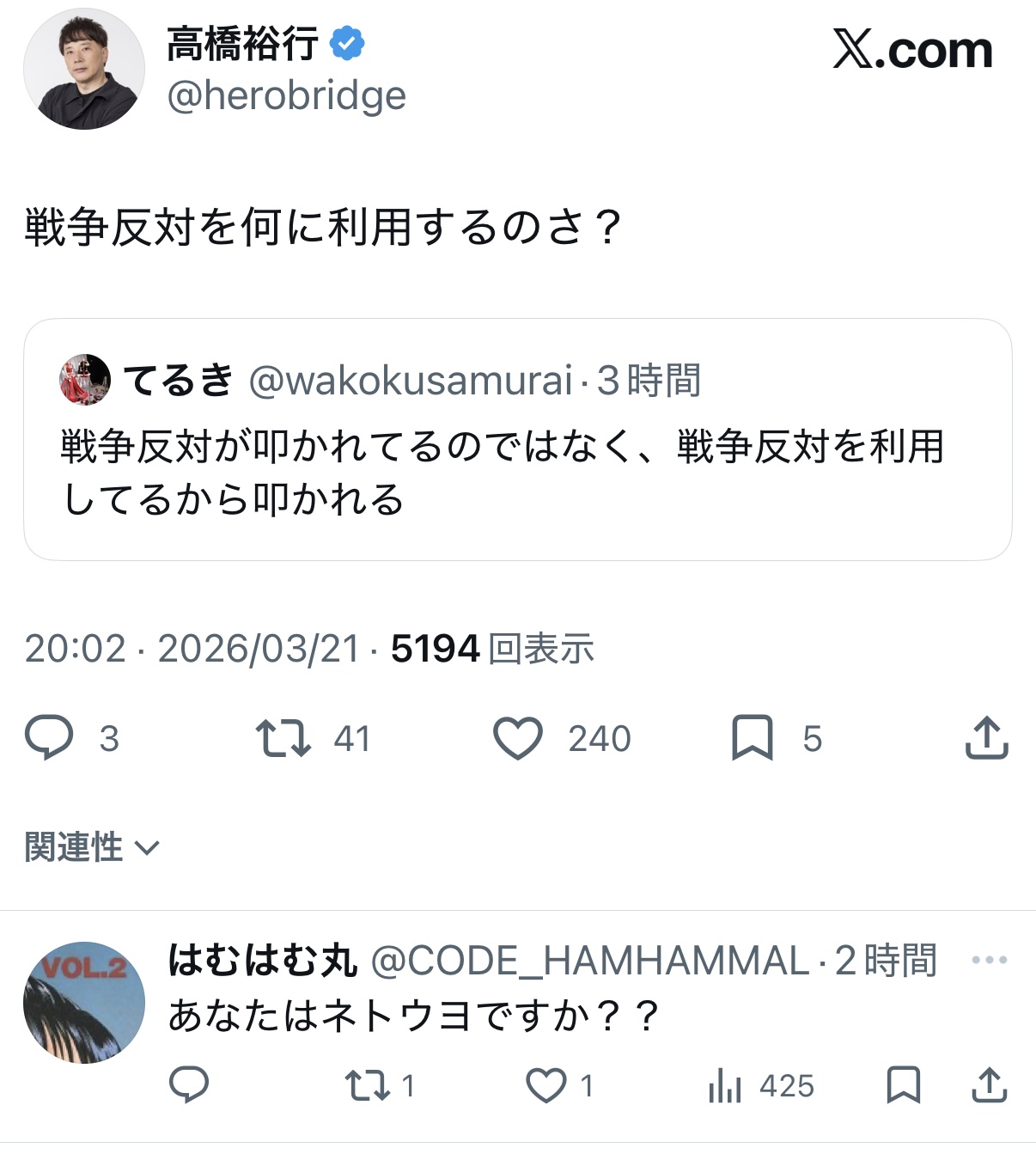The image size is (1036, 1154).
Task: Open てるき's avatar in quoted post
Action: pyautogui.click(x=85, y=380)
